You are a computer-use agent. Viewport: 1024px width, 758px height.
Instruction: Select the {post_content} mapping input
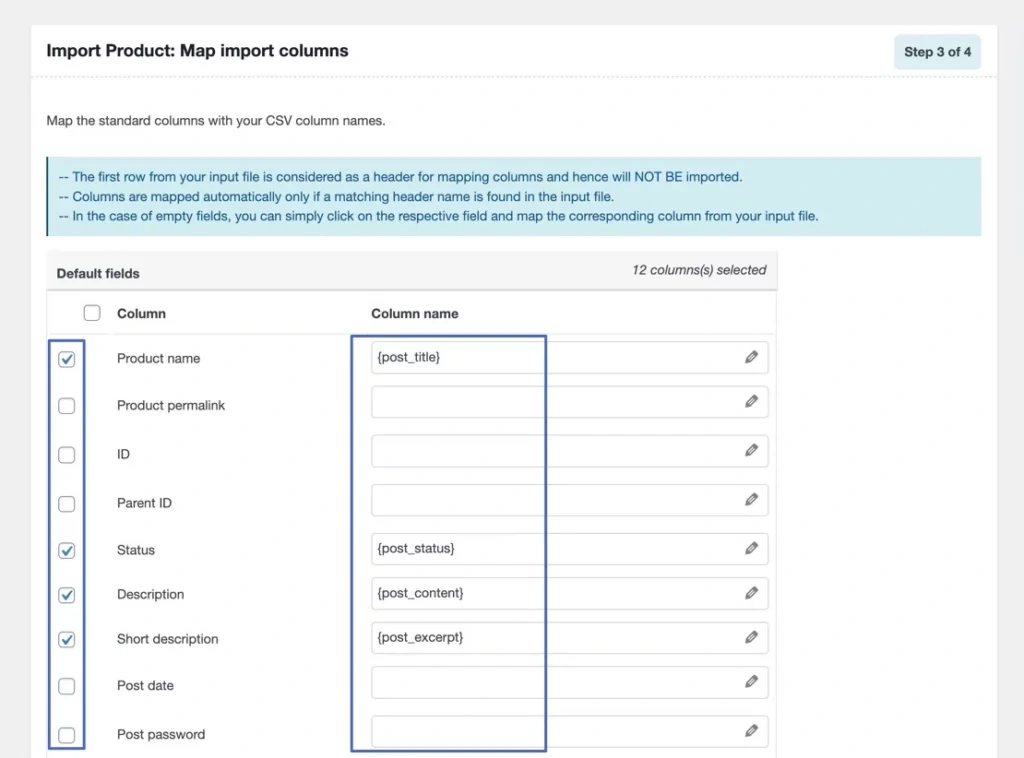(x=555, y=593)
